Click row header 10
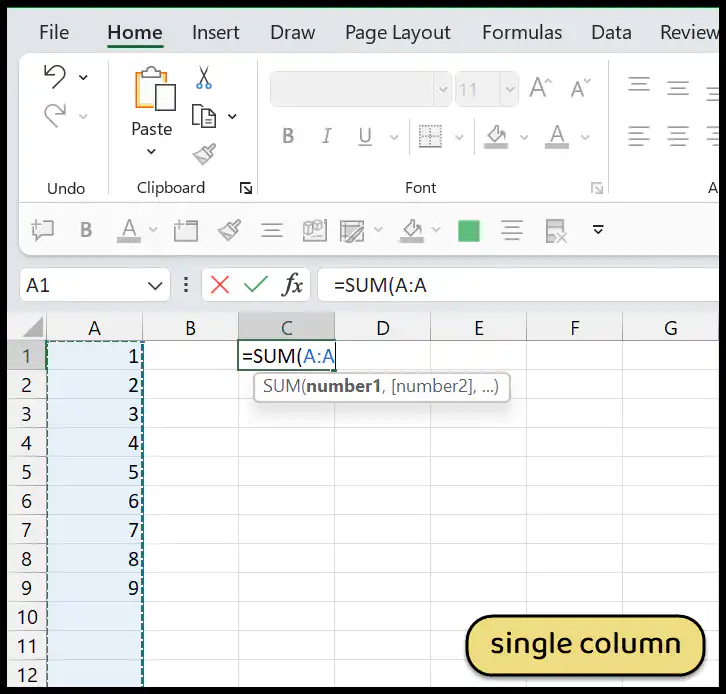This screenshot has width=726, height=694. [27, 617]
